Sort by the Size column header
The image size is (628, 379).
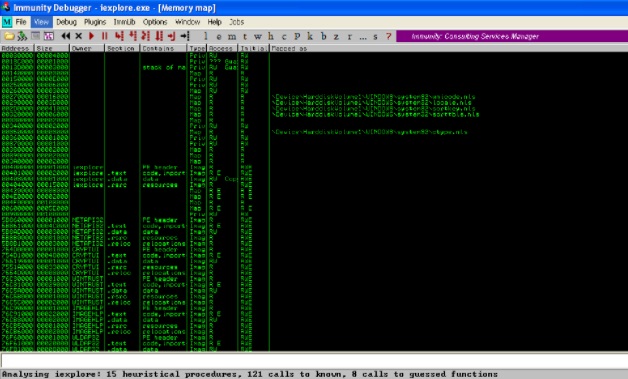[52, 48]
